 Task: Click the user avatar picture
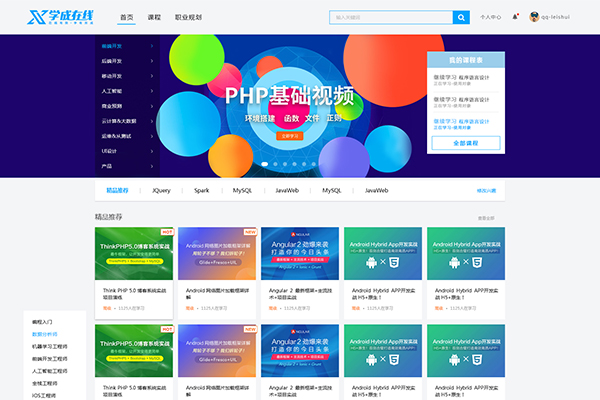[x=534, y=17]
